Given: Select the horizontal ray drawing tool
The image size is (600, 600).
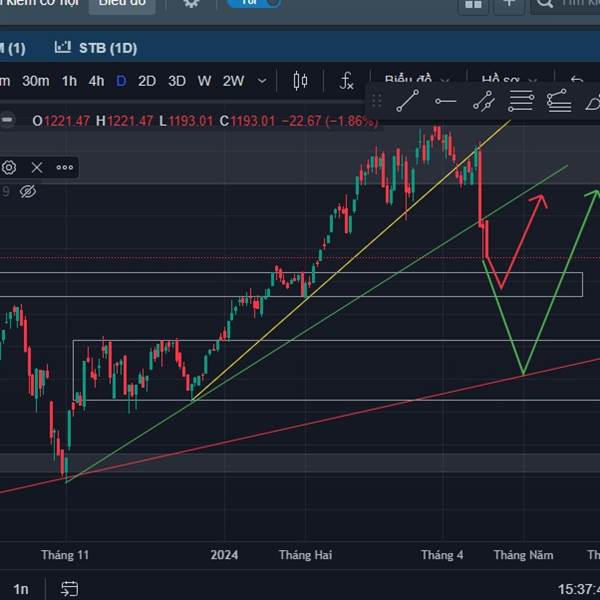Looking at the screenshot, I should coord(446,101).
